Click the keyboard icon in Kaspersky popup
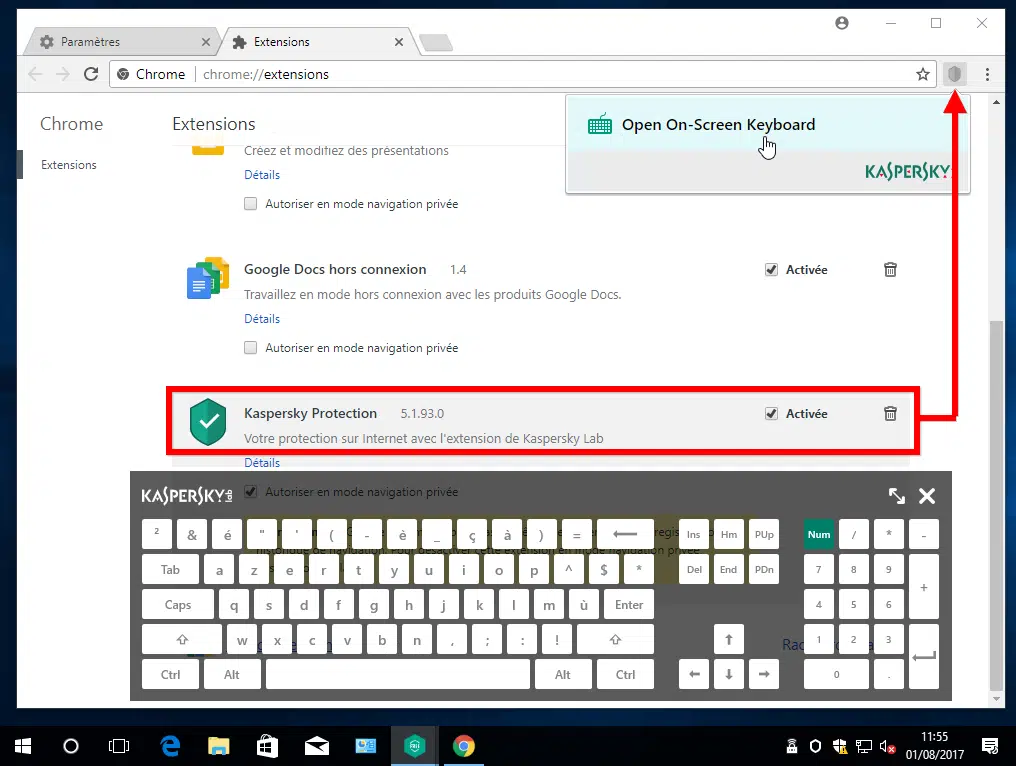The width and height of the screenshot is (1016, 766). (x=599, y=124)
